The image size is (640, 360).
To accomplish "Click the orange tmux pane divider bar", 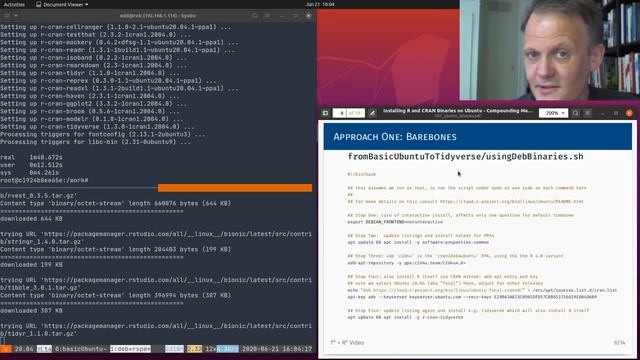I will coord(235,188).
